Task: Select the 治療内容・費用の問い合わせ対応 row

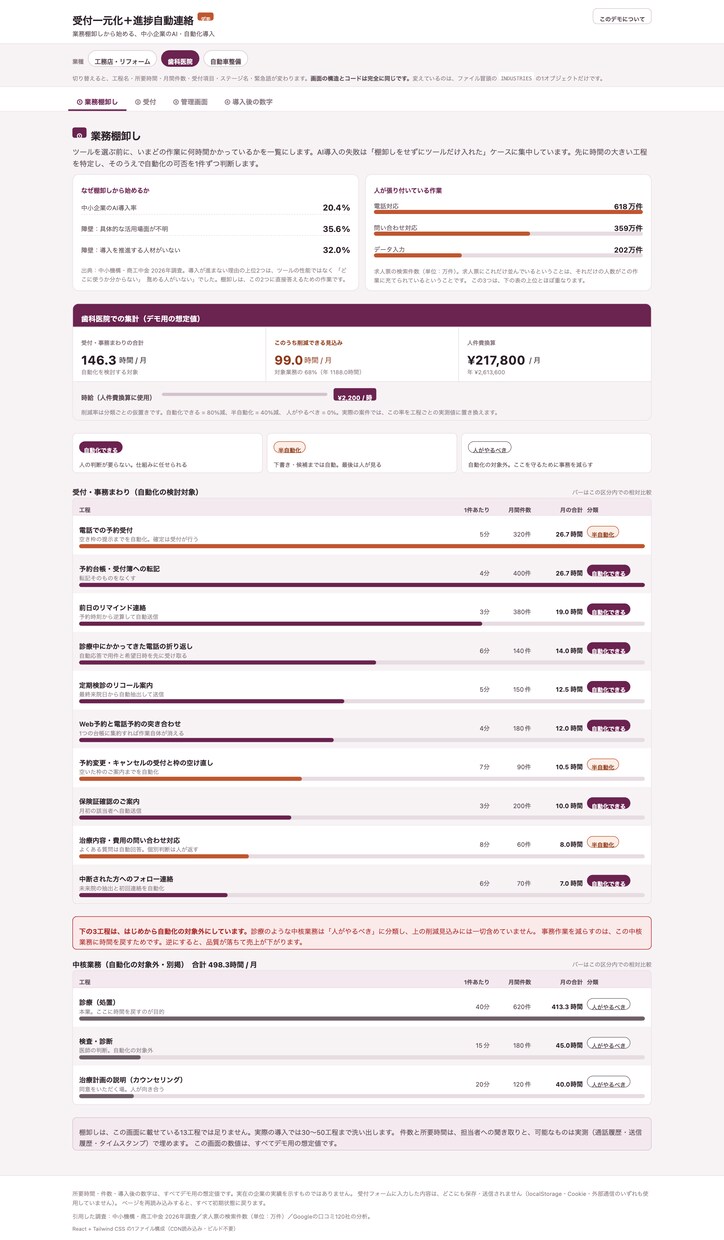Action: pyautogui.click(x=362, y=845)
